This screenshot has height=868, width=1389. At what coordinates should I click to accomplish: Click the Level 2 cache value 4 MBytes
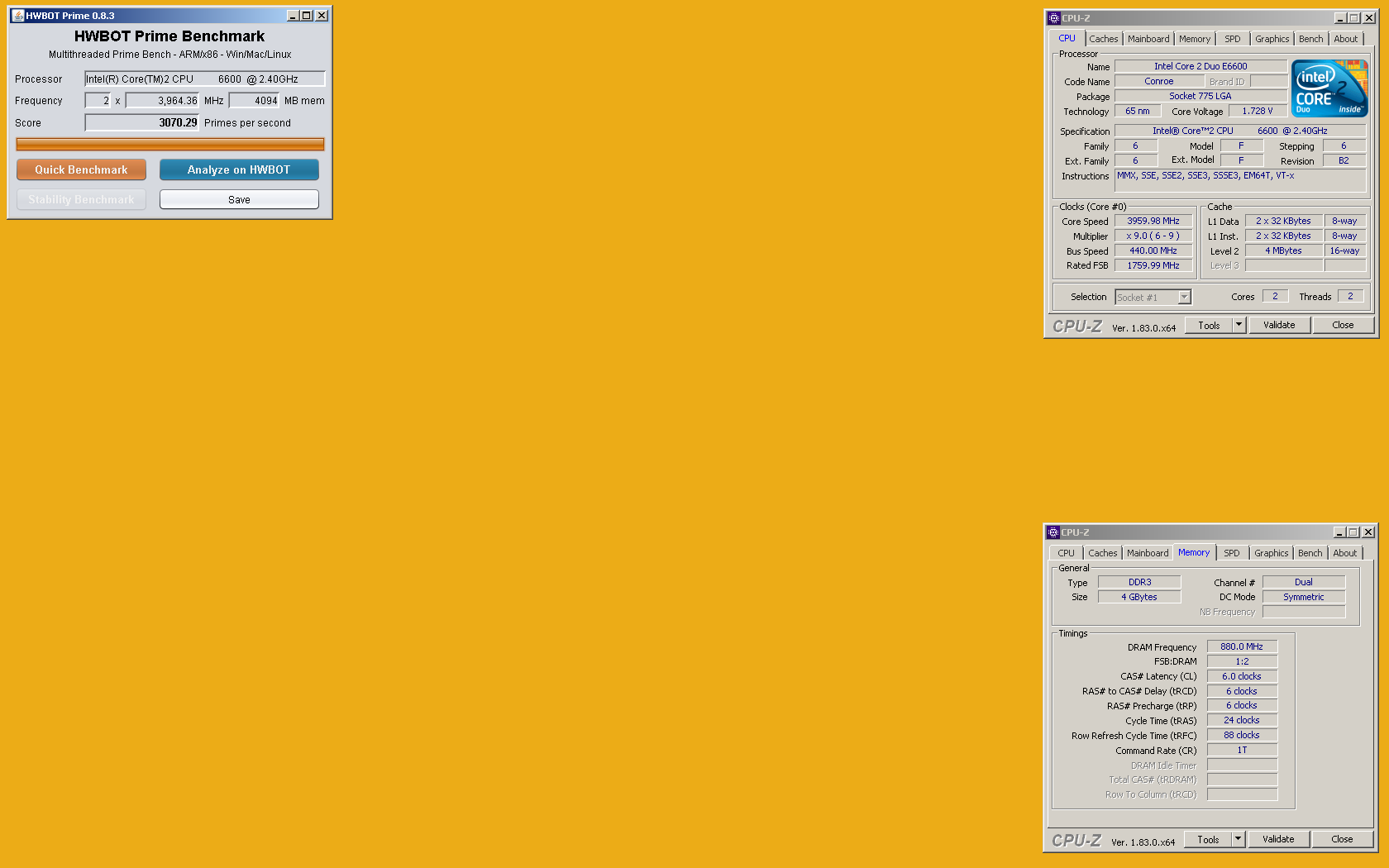tap(1283, 250)
